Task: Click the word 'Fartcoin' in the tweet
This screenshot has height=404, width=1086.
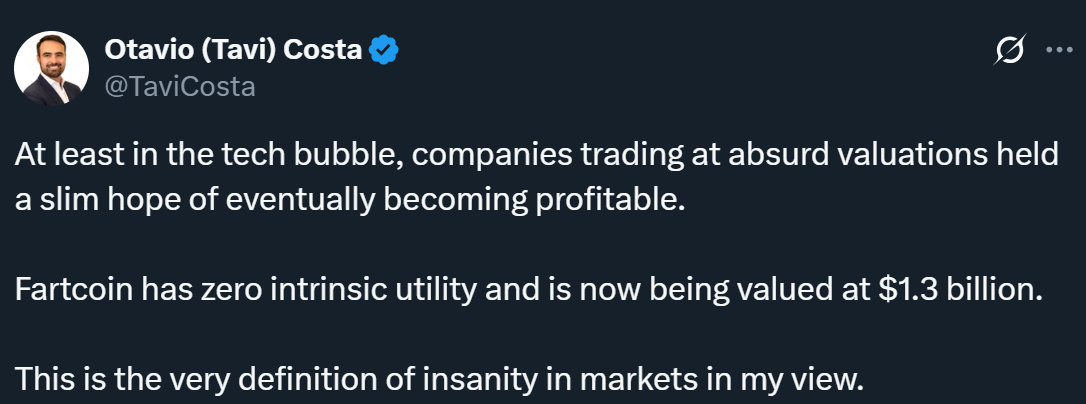Action: 74,290
